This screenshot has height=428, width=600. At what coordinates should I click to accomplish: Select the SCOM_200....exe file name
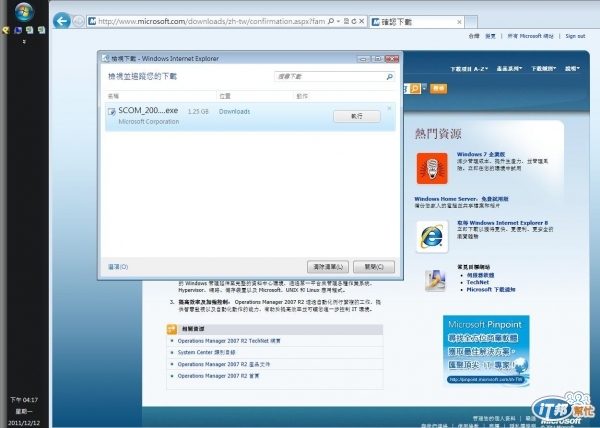tap(148, 110)
